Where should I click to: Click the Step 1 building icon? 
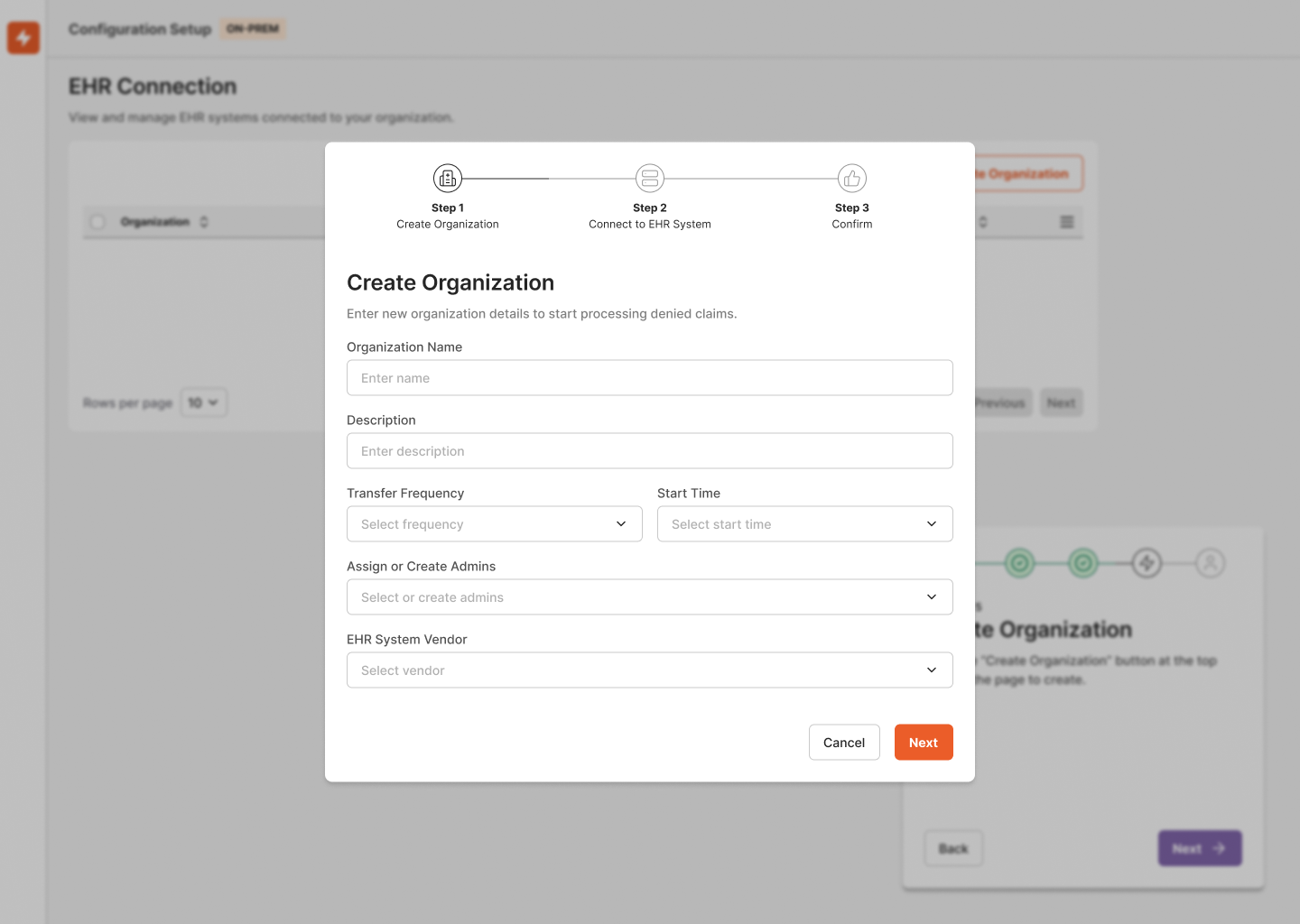(x=448, y=178)
